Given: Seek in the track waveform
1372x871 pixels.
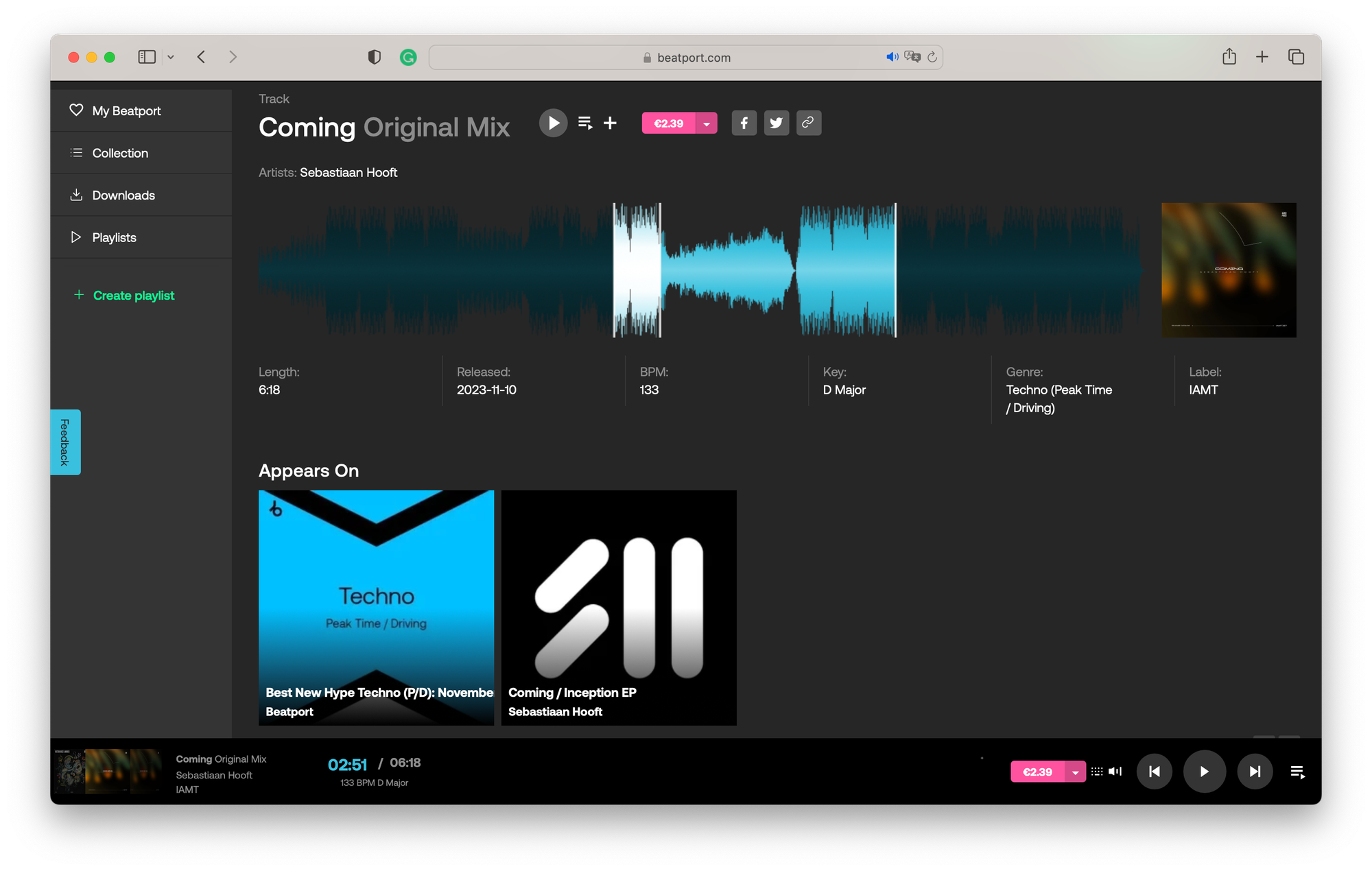Looking at the screenshot, I should pos(700,270).
